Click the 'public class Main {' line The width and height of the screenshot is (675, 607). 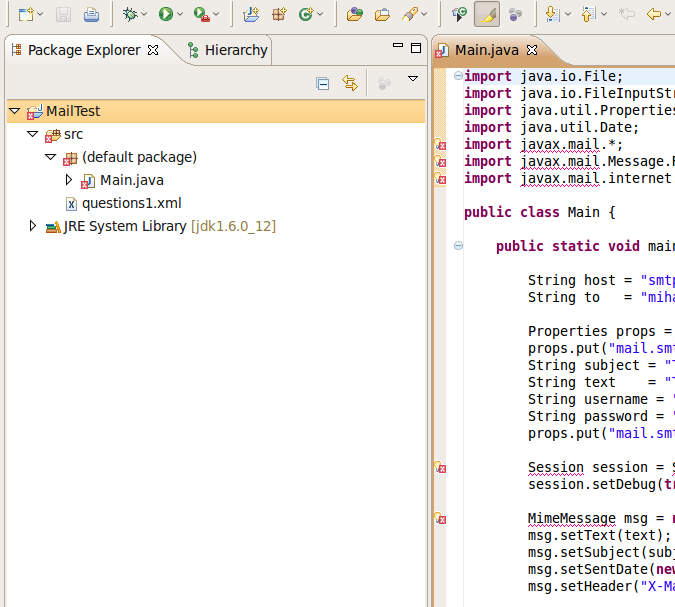[540, 212]
